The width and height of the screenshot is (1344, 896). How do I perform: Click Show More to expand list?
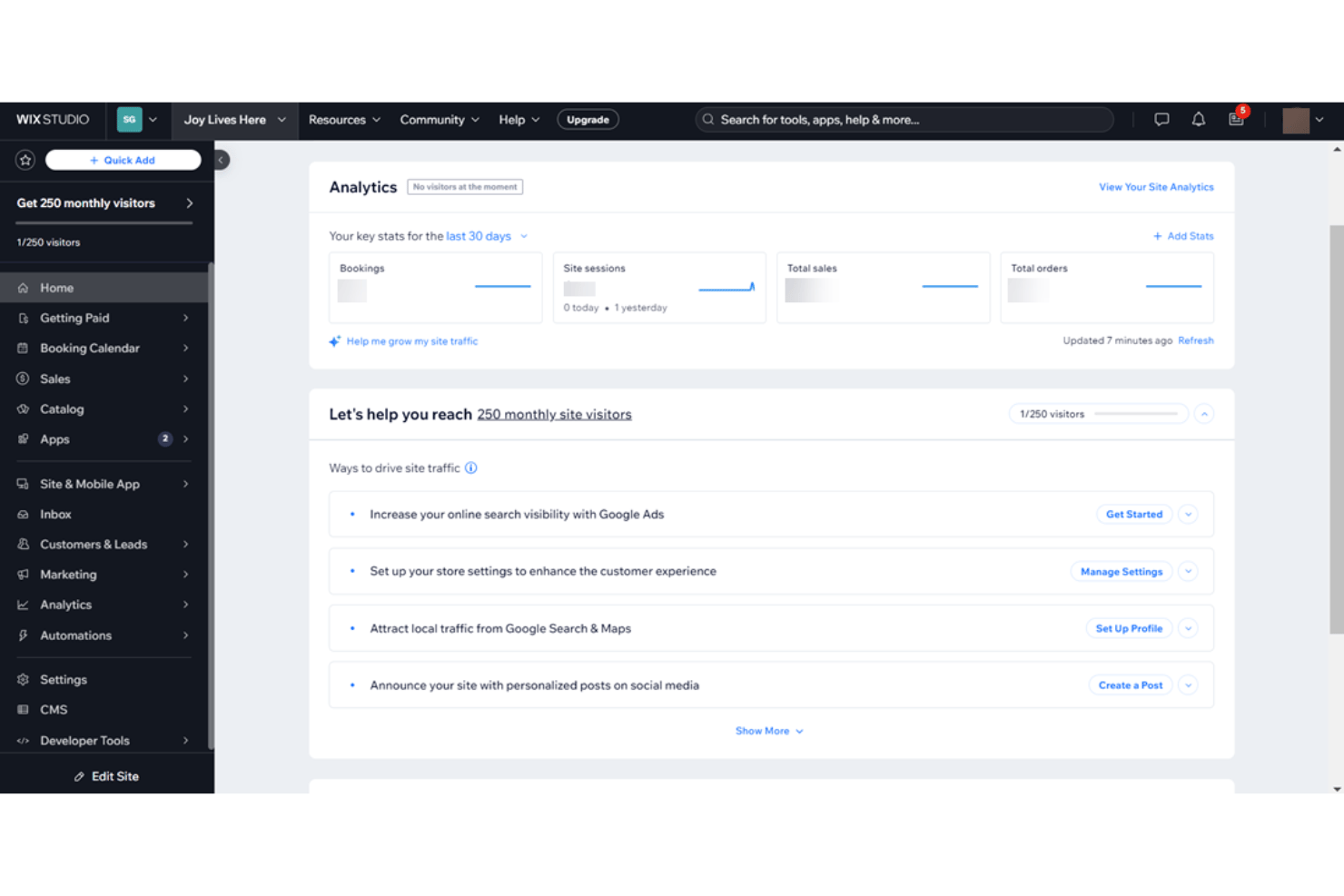click(769, 731)
